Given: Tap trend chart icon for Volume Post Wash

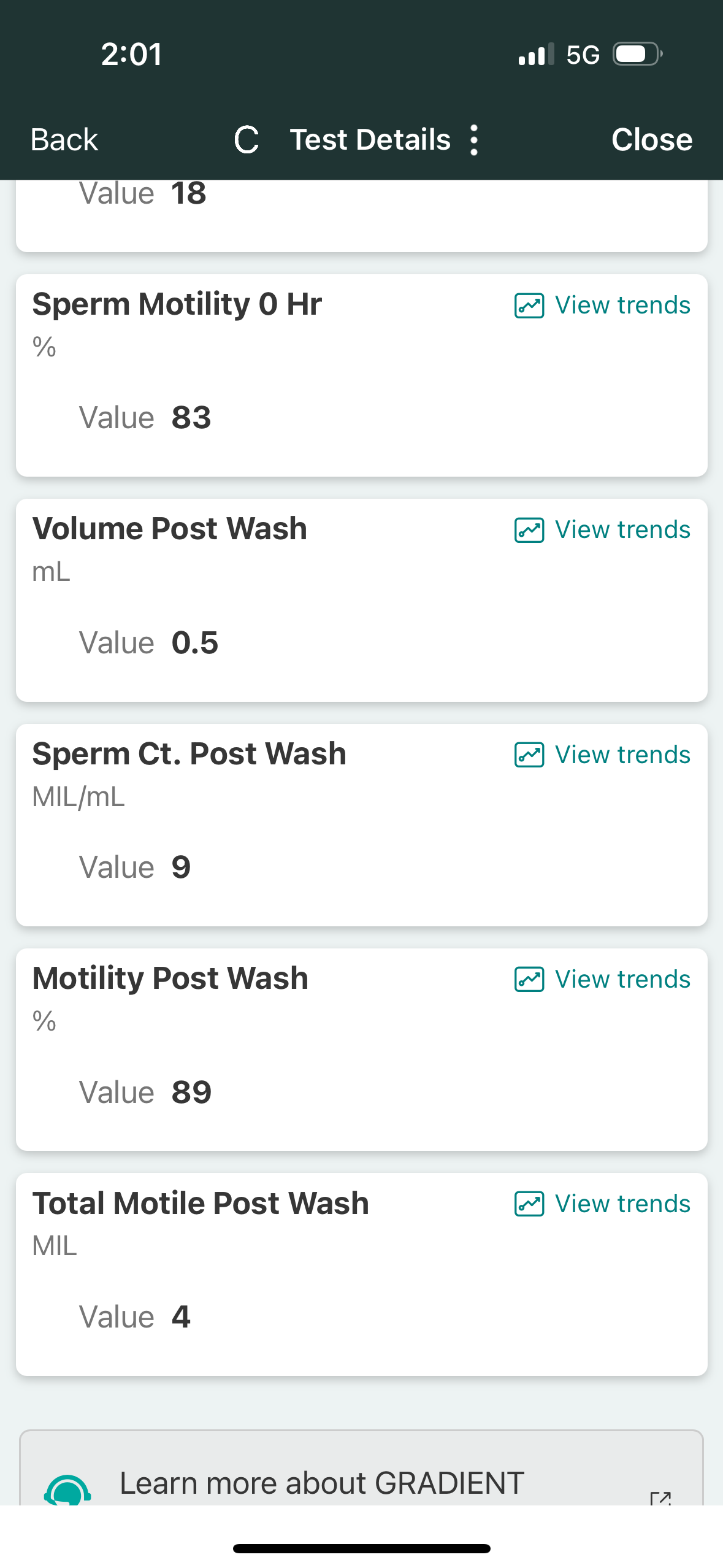Looking at the screenshot, I should tap(529, 530).
